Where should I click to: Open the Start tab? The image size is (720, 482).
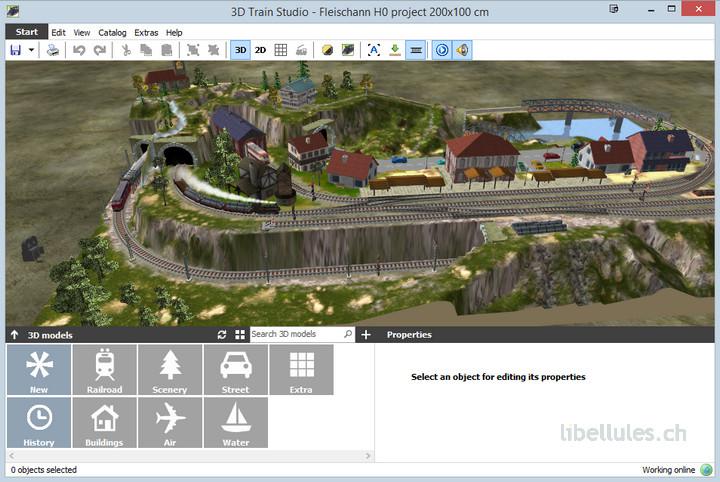coord(27,32)
